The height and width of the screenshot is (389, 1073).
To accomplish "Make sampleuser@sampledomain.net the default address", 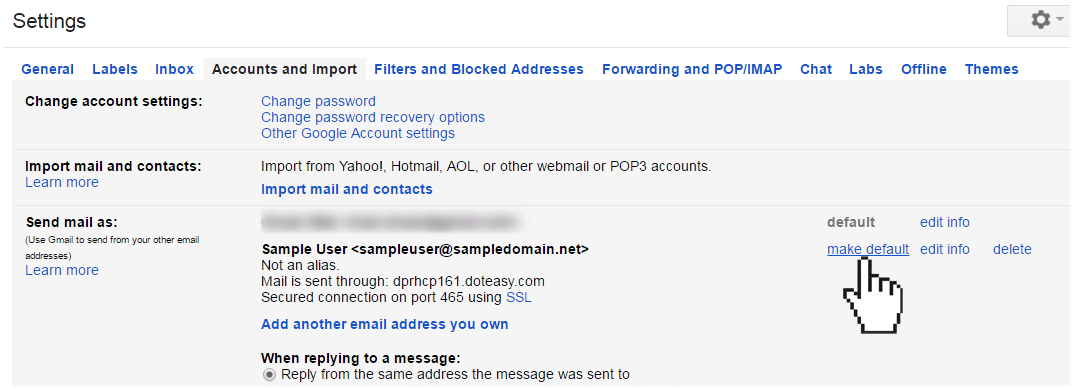I will pyautogui.click(x=868, y=249).
